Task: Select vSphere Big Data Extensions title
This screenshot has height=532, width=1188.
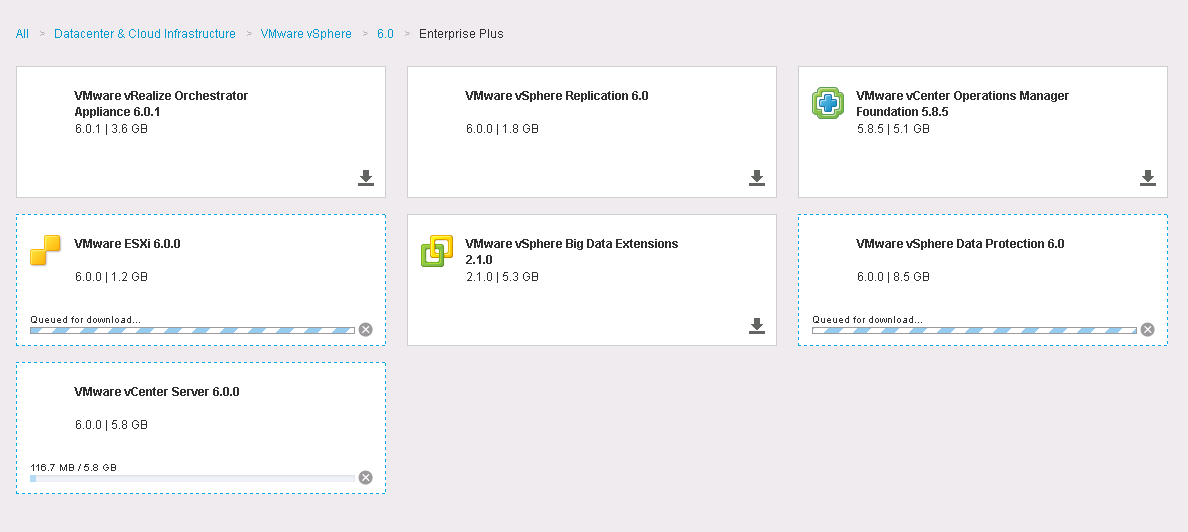Action: tap(571, 252)
